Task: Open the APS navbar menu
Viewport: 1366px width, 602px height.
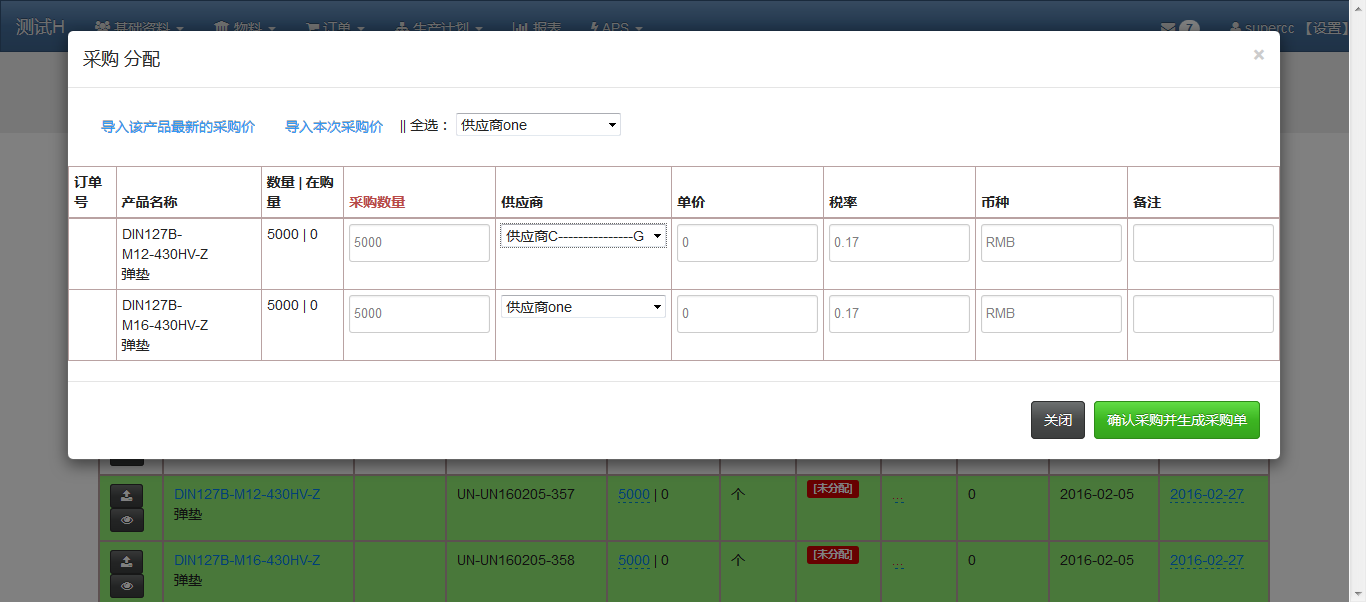Action: tap(616, 28)
